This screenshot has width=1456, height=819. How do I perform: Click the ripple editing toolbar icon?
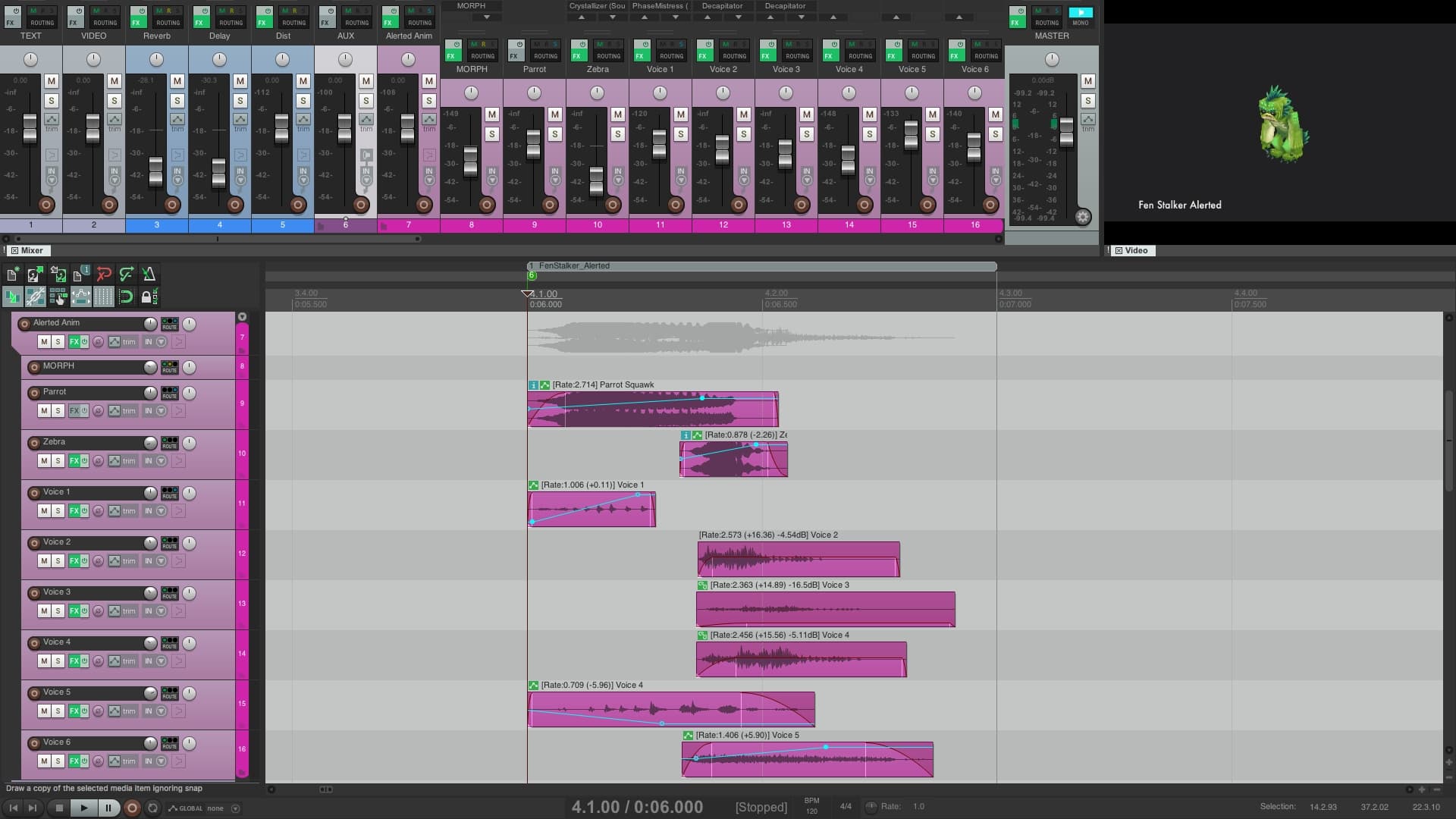pyautogui.click(x=58, y=297)
